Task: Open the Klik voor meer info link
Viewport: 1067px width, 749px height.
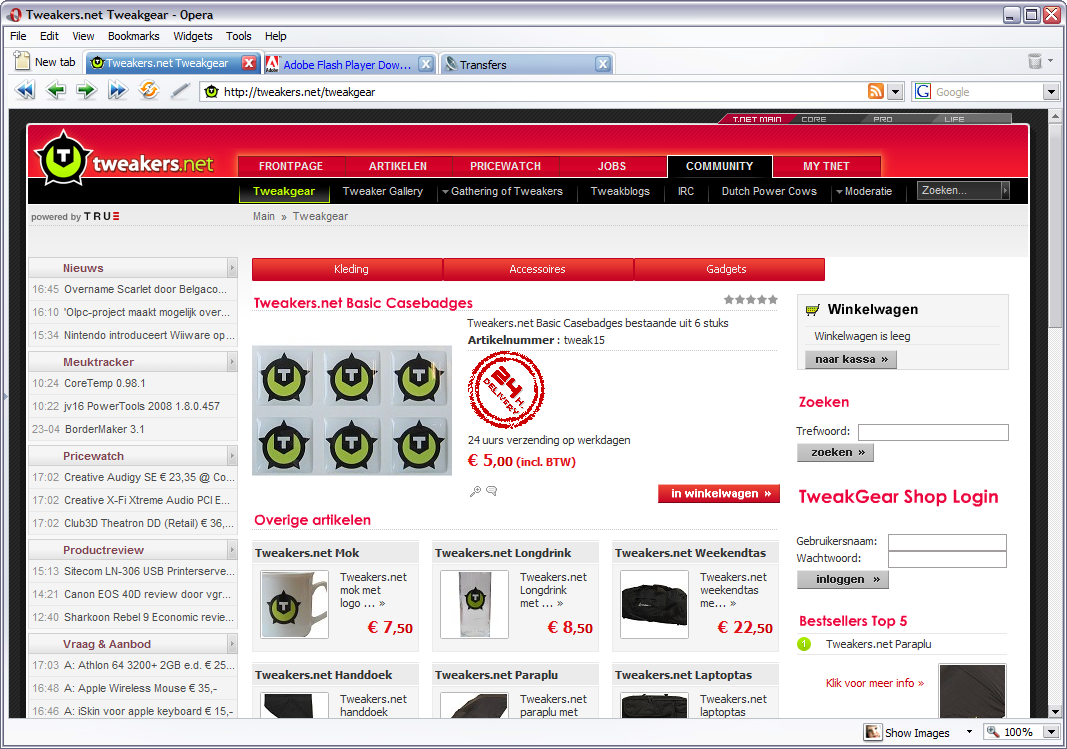Action: coord(874,683)
